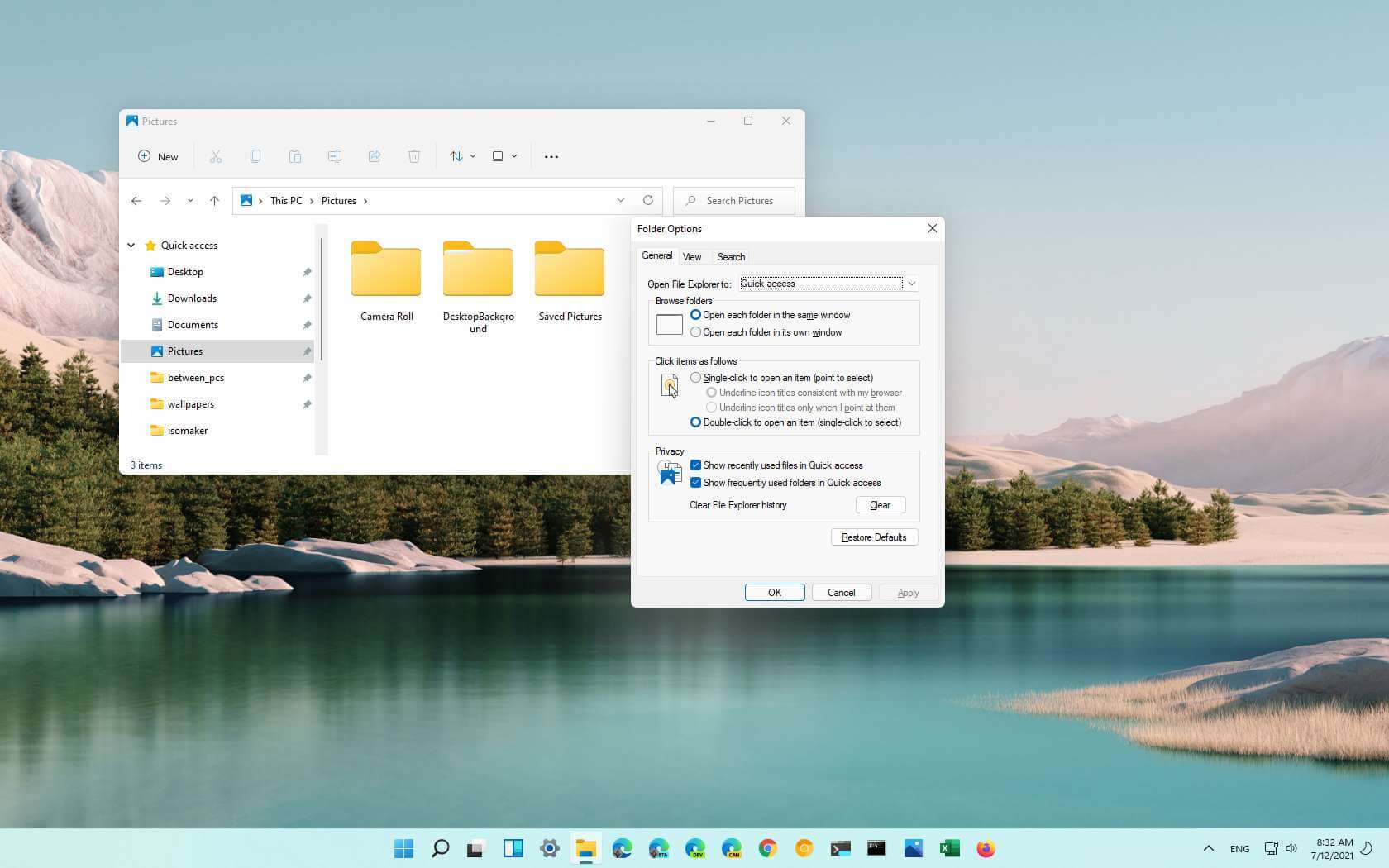The height and width of the screenshot is (868, 1389).
Task: Select Open each folder in its own window
Action: click(696, 332)
